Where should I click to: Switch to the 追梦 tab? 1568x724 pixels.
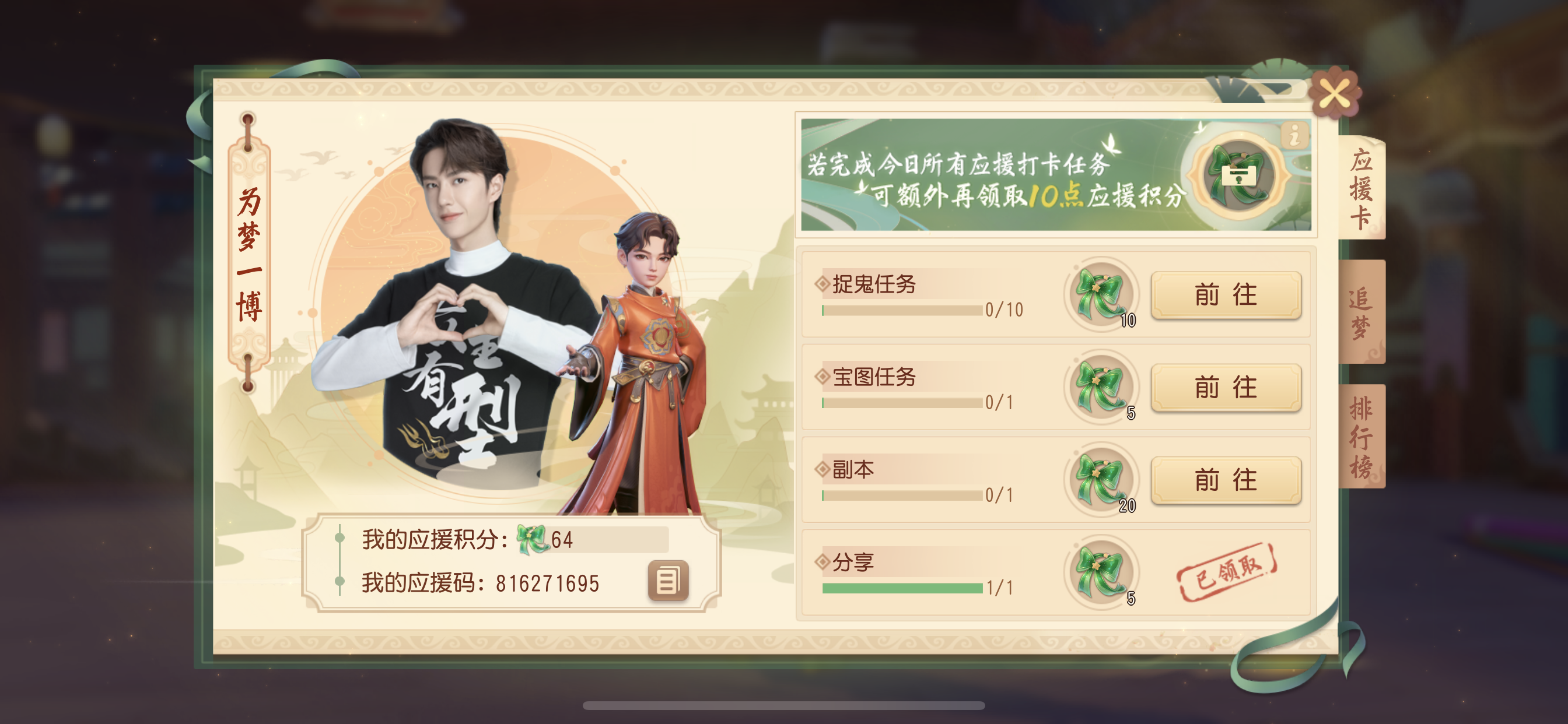click(1361, 312)
